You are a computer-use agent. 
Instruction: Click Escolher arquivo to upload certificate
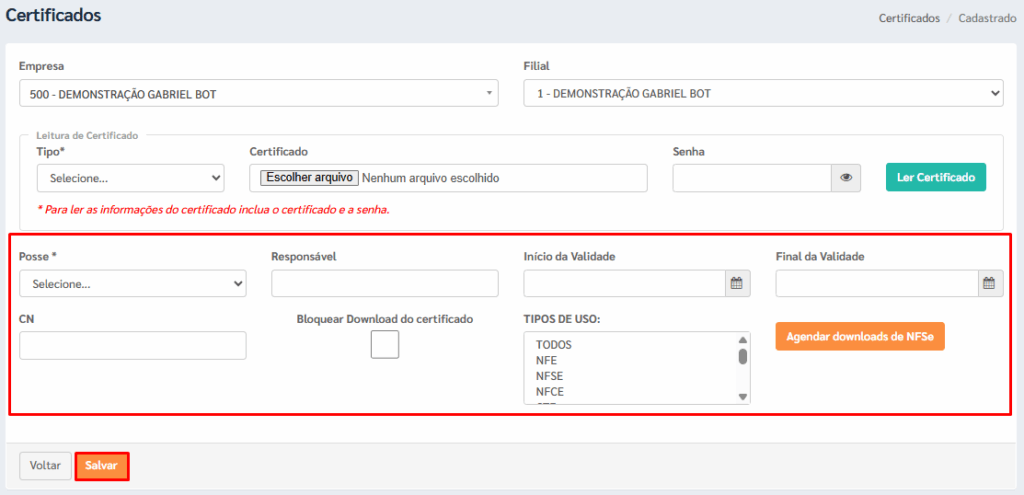[x=308, y=178]
